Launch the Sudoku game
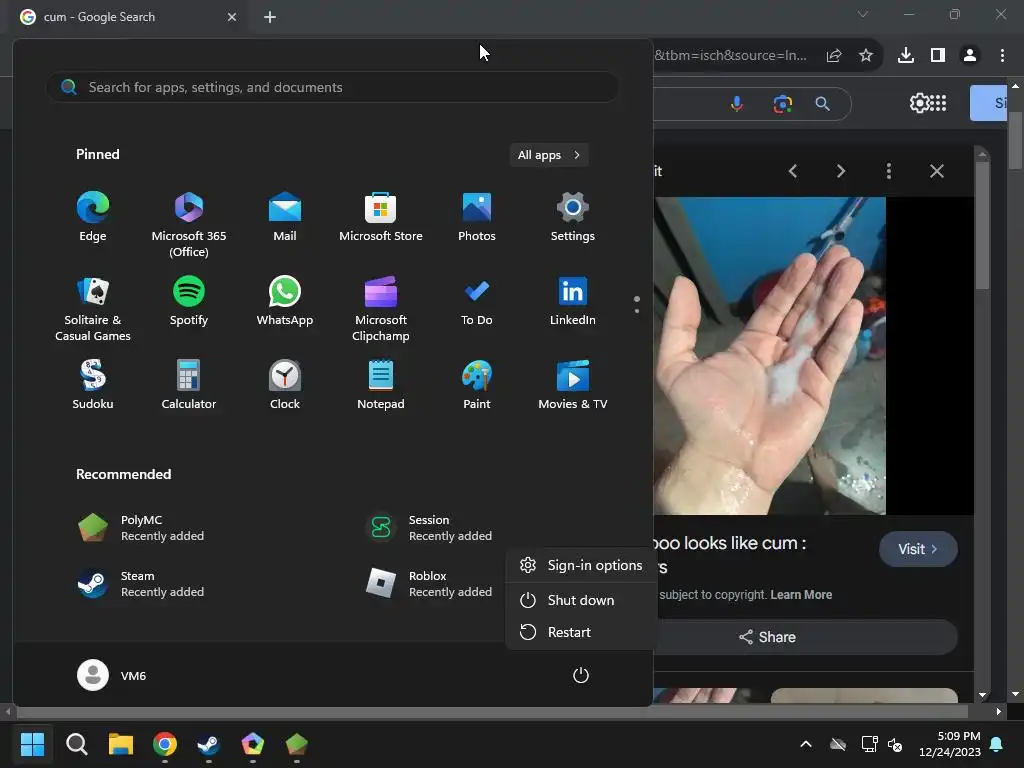 tap(93, 385)
